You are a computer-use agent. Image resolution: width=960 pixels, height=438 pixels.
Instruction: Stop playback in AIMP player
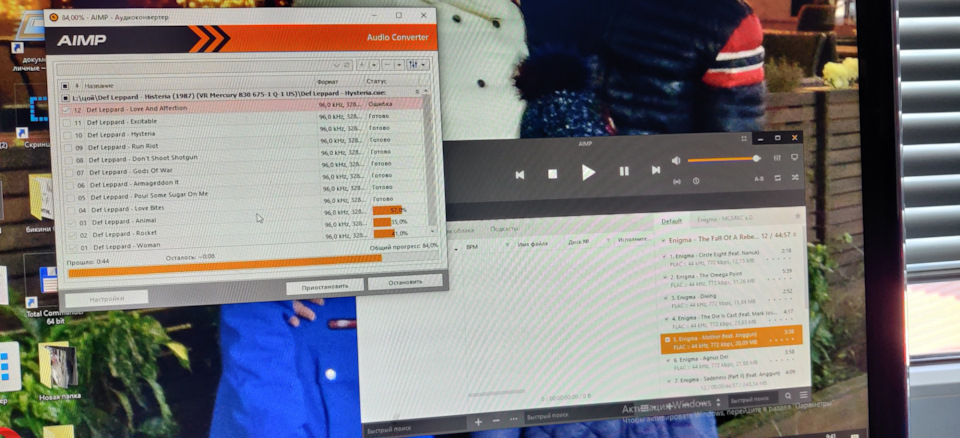552,174
